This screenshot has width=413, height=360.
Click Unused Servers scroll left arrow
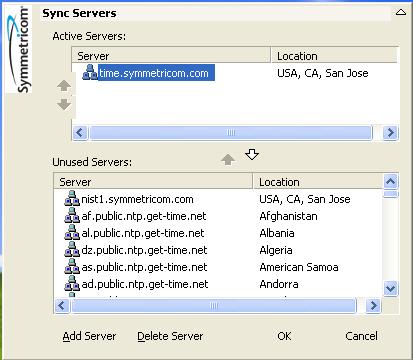coord(62,305)
